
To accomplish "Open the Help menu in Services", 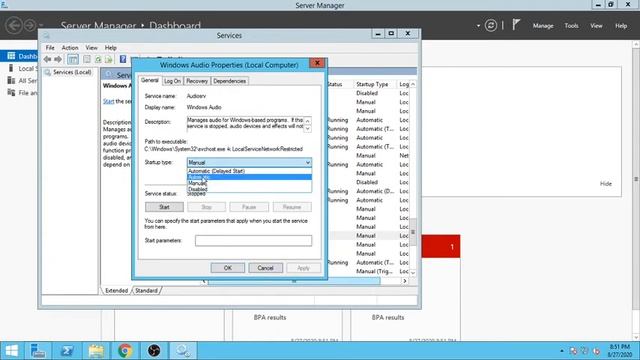I will (x=111, y=48).
